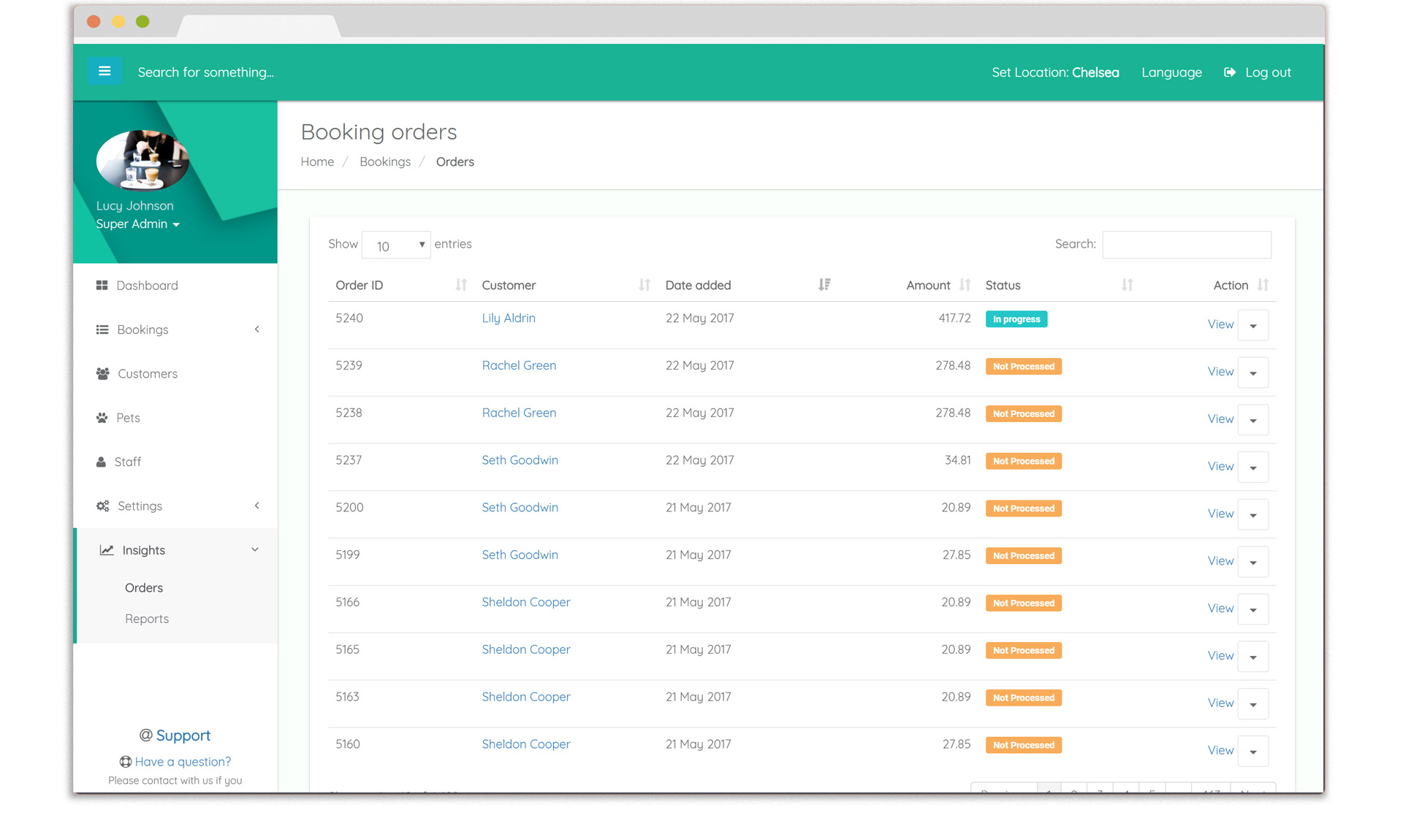The image size is (1403, 840).
Task: Sort table by Status column
Action: (x=1128, y=285)
